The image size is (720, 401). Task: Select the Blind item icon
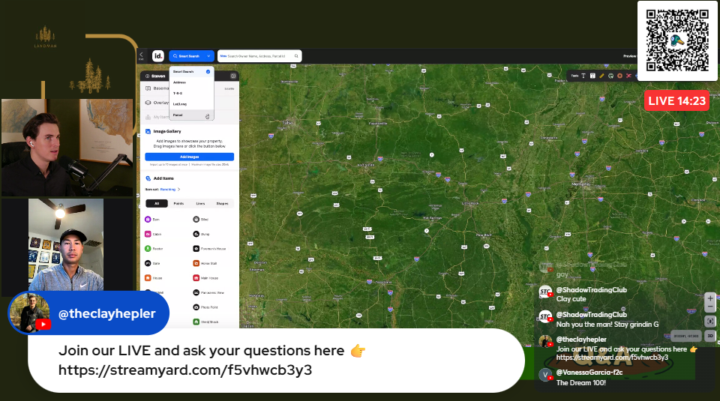point(196,220)
